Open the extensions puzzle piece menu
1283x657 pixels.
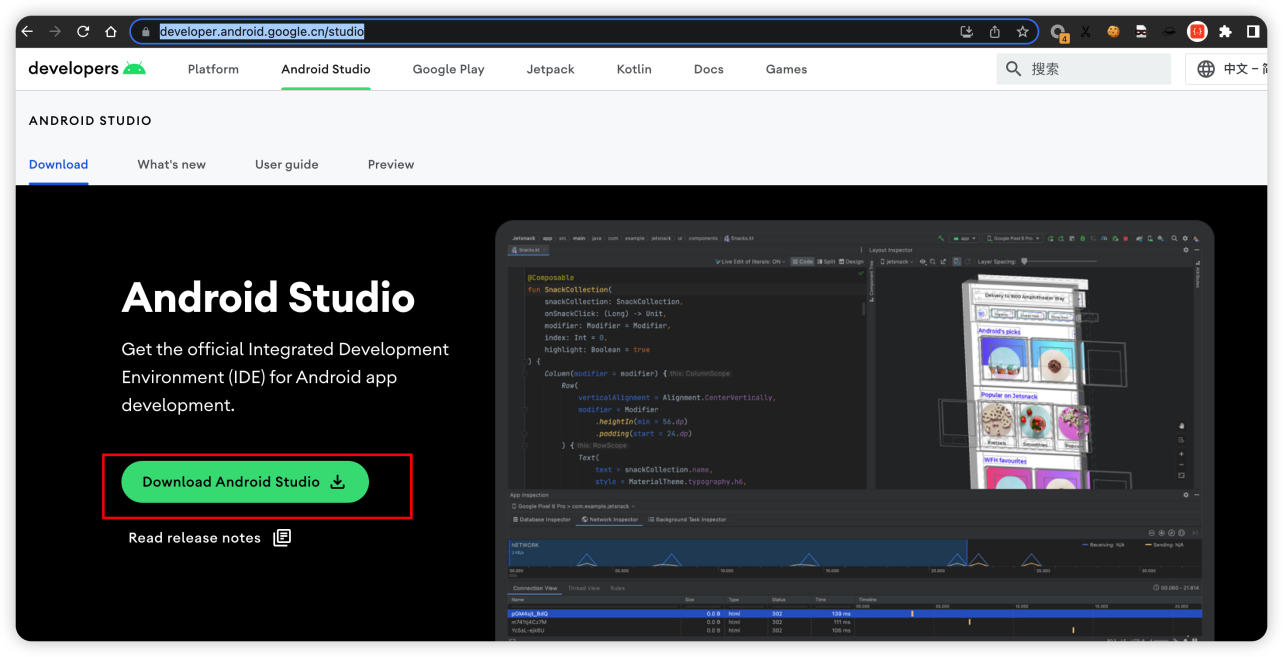pos(1225,32)
